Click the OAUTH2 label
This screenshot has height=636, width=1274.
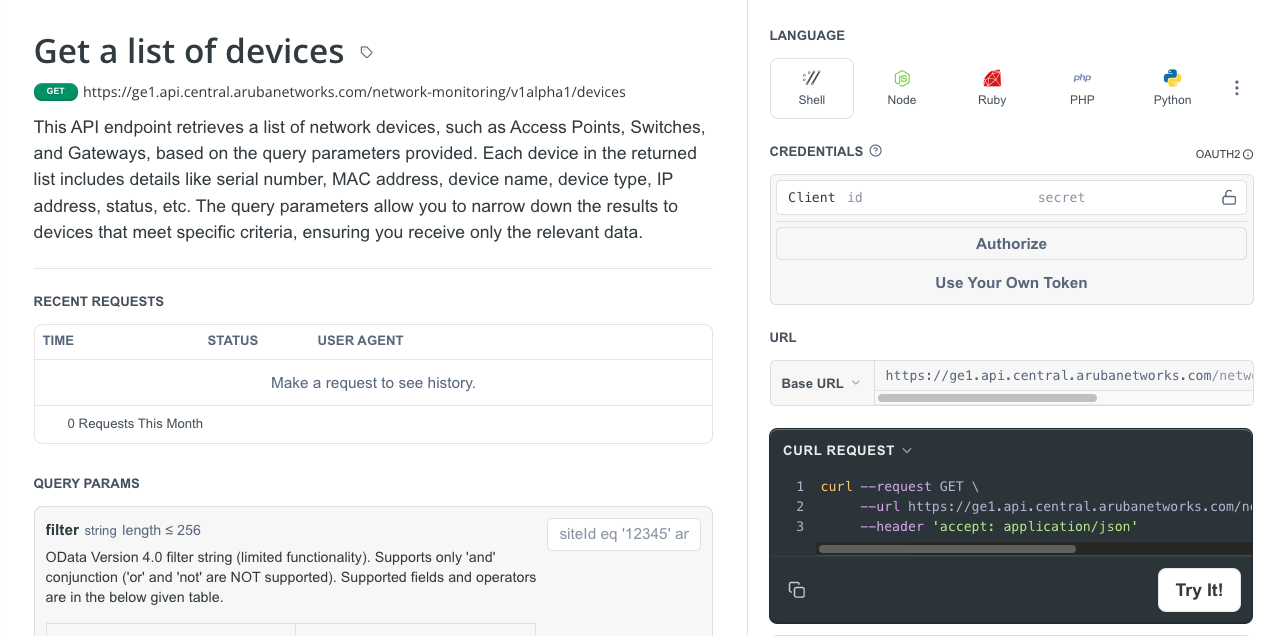pyautogui.click(x=1218, y=155)
